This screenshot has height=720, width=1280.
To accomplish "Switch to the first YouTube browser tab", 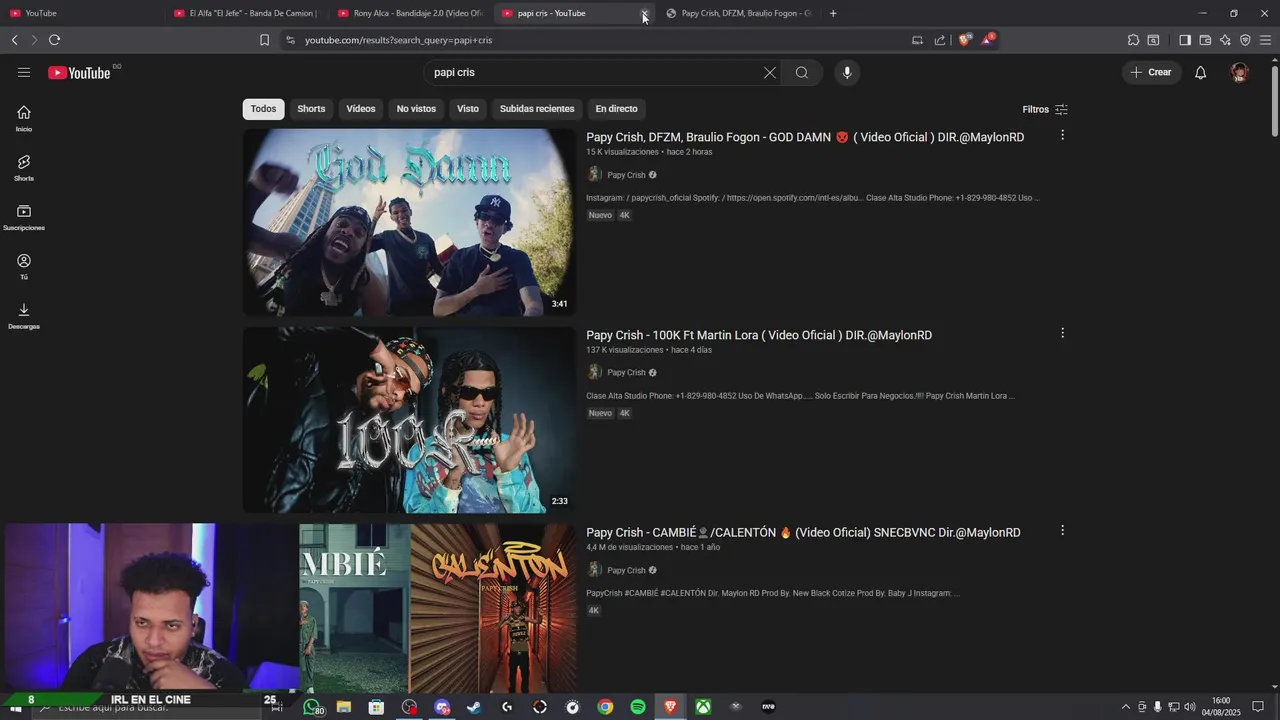I will [x=80, y=13].
